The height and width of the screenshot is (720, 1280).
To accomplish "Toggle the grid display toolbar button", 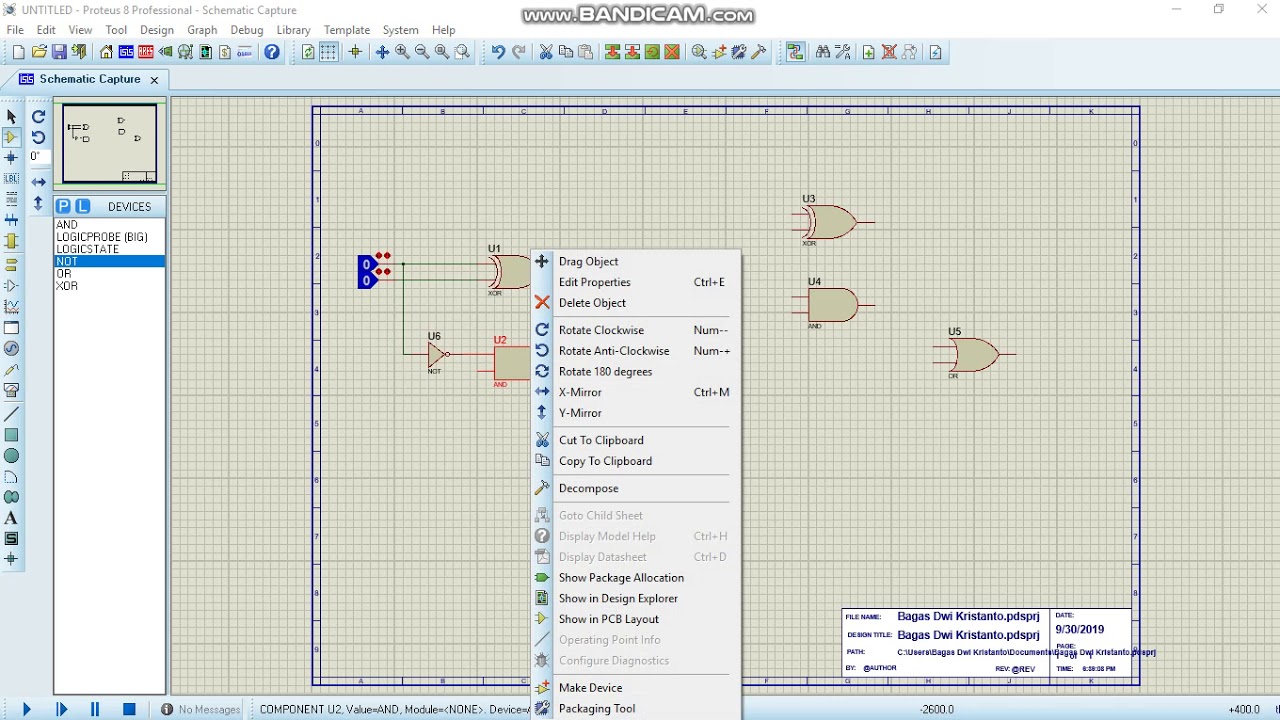I will [328, 52].
